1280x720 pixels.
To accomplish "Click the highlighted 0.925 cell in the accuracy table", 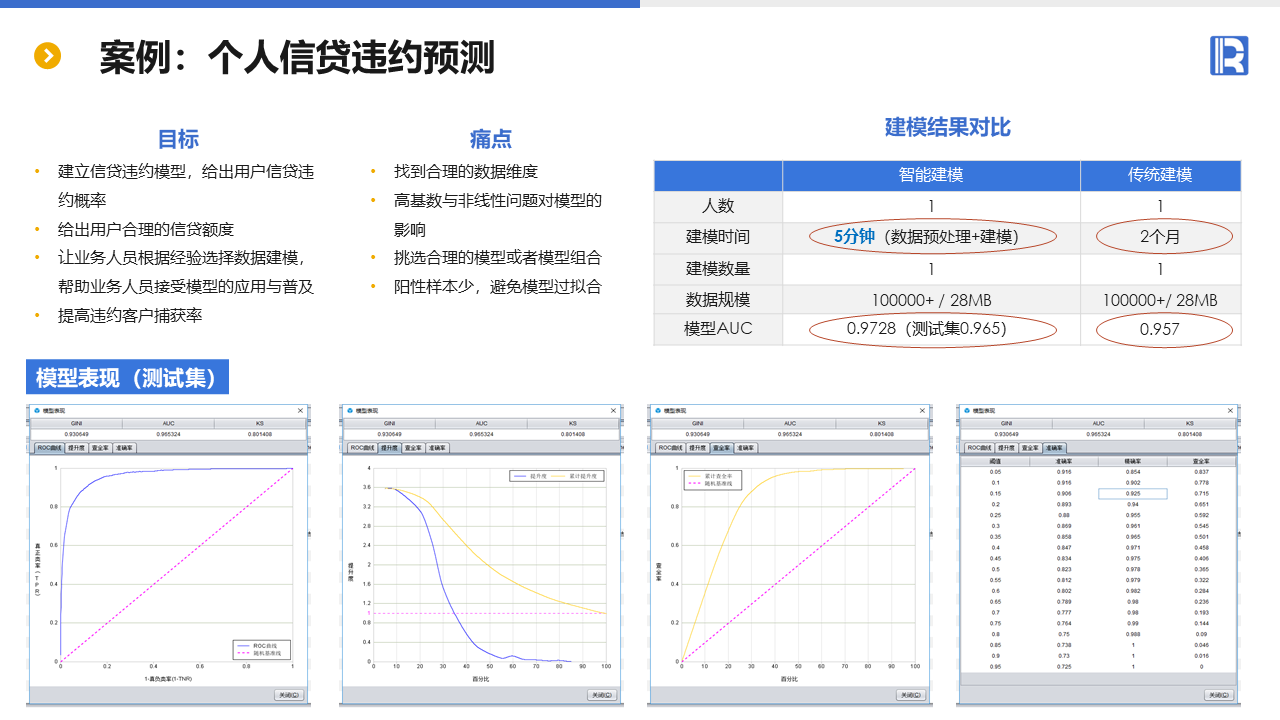I will click(x=1132, y=494).
